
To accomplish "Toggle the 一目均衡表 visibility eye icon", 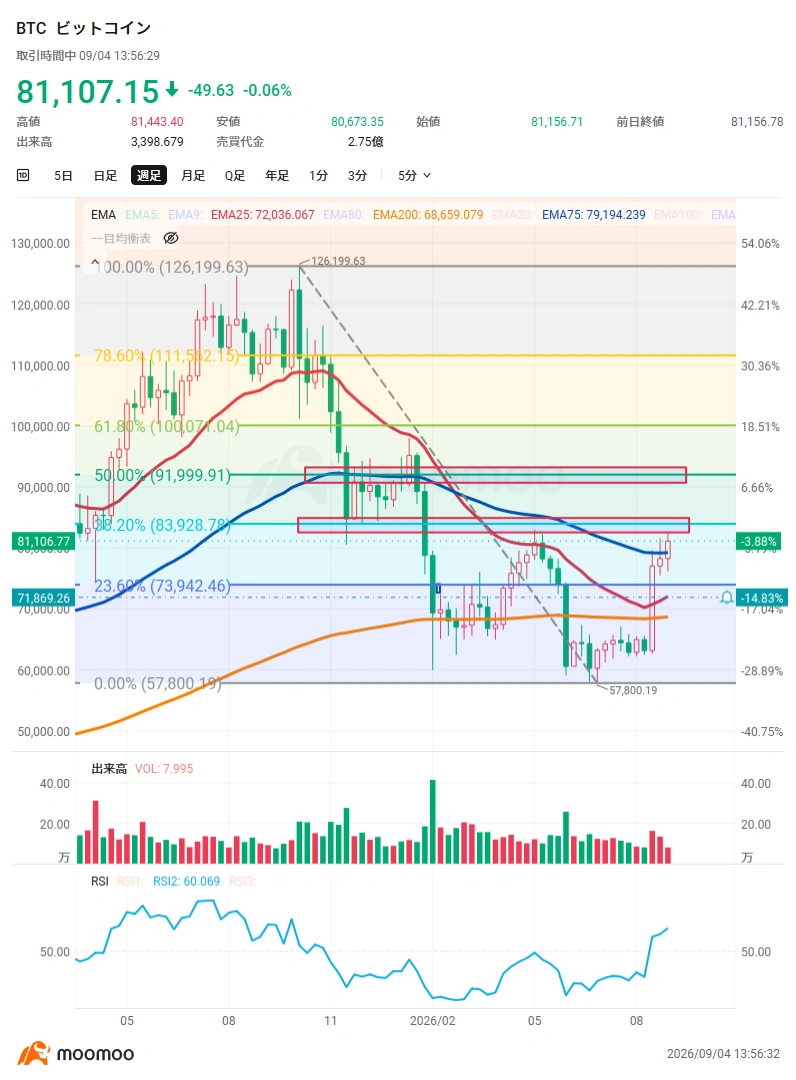I will 171,238.
